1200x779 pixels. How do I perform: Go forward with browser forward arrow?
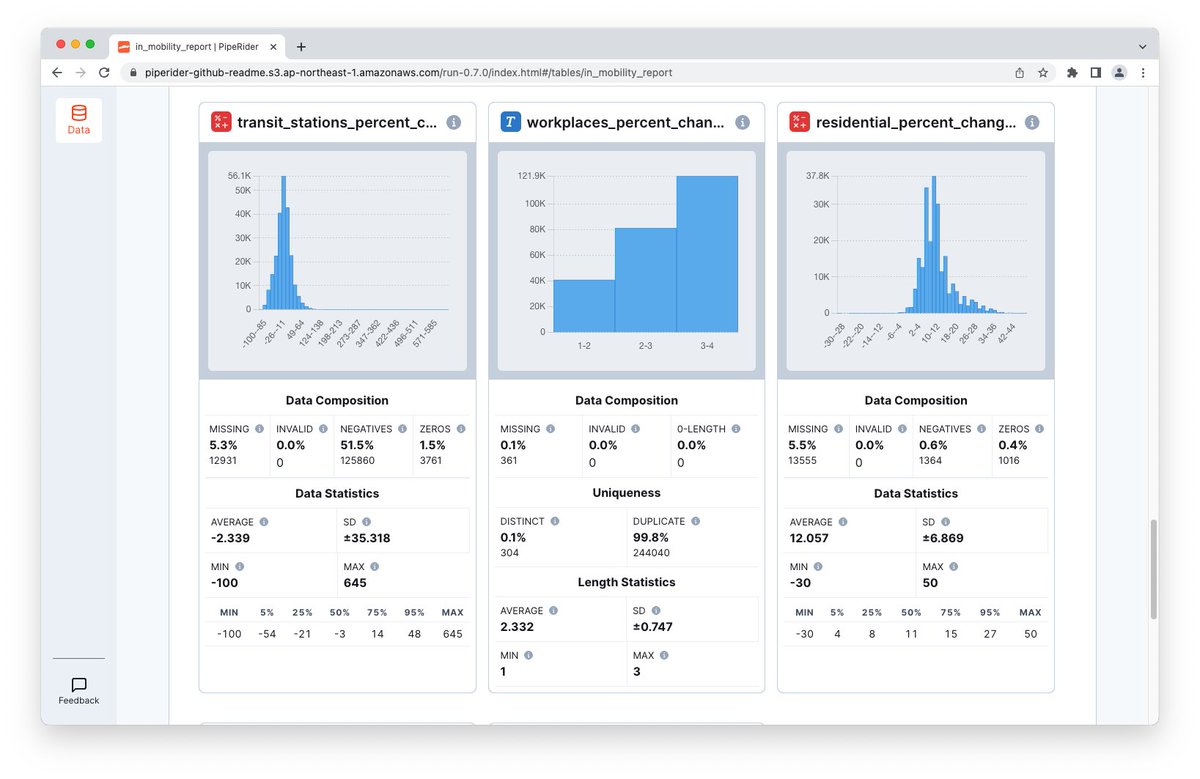(x=81, y=73)
